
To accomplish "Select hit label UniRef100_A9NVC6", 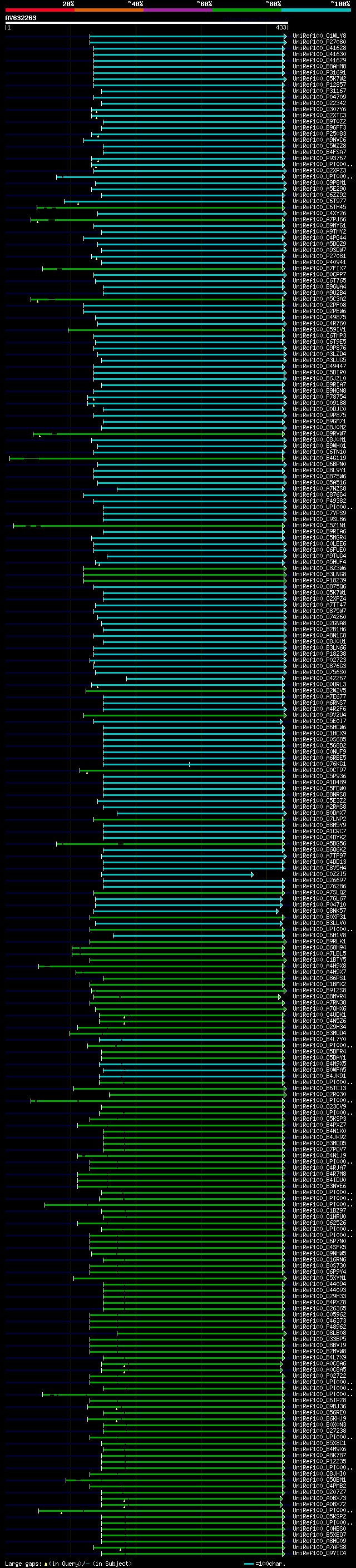I will click(319, 140).
